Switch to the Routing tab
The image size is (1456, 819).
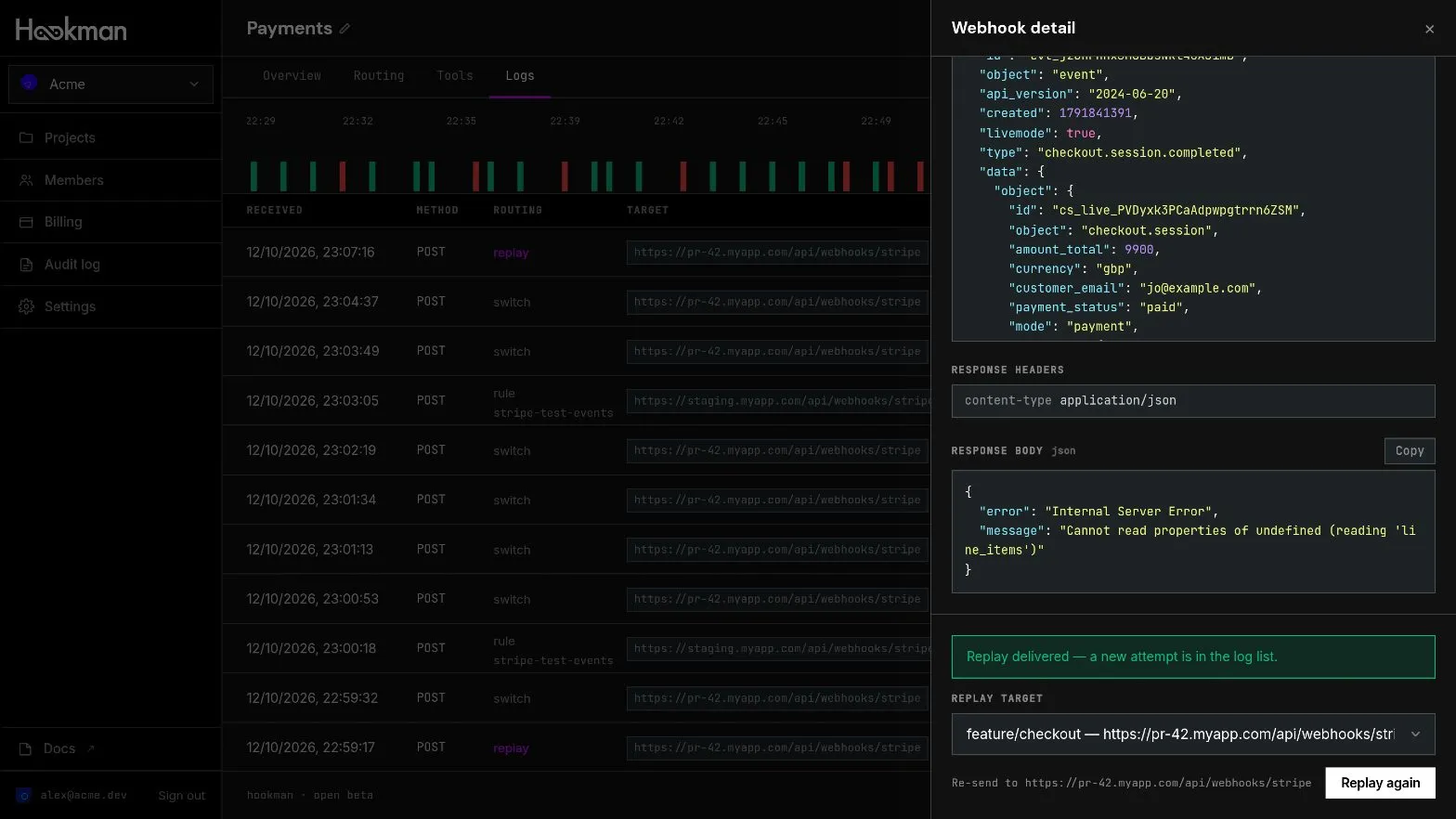[x=379, y=76]
